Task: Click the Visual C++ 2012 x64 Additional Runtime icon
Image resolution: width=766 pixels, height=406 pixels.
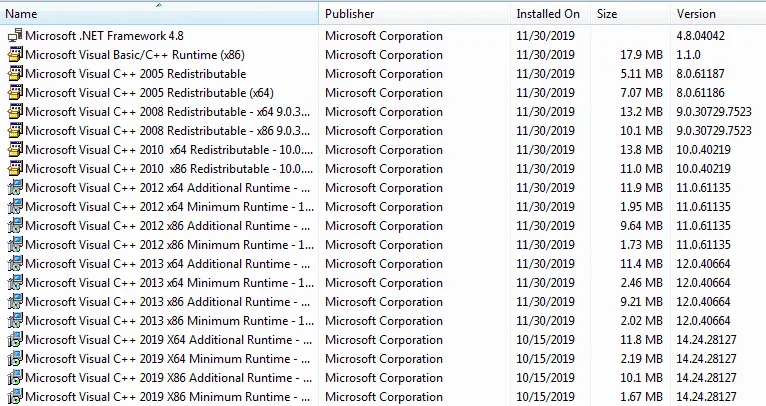Action: point(15,188)
